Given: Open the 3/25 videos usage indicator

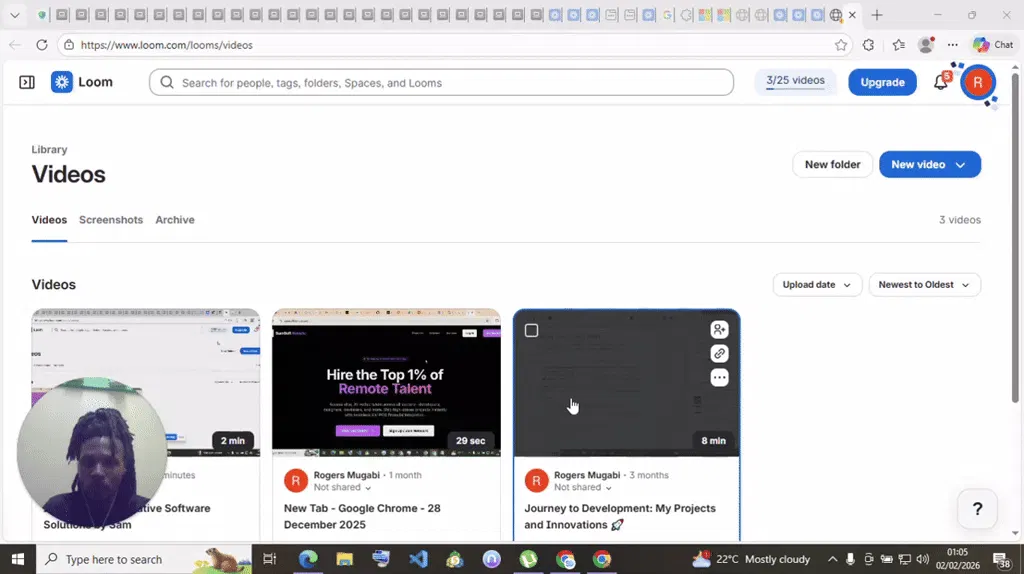Looking at the screenshot, I should click(x=795, y=82).
